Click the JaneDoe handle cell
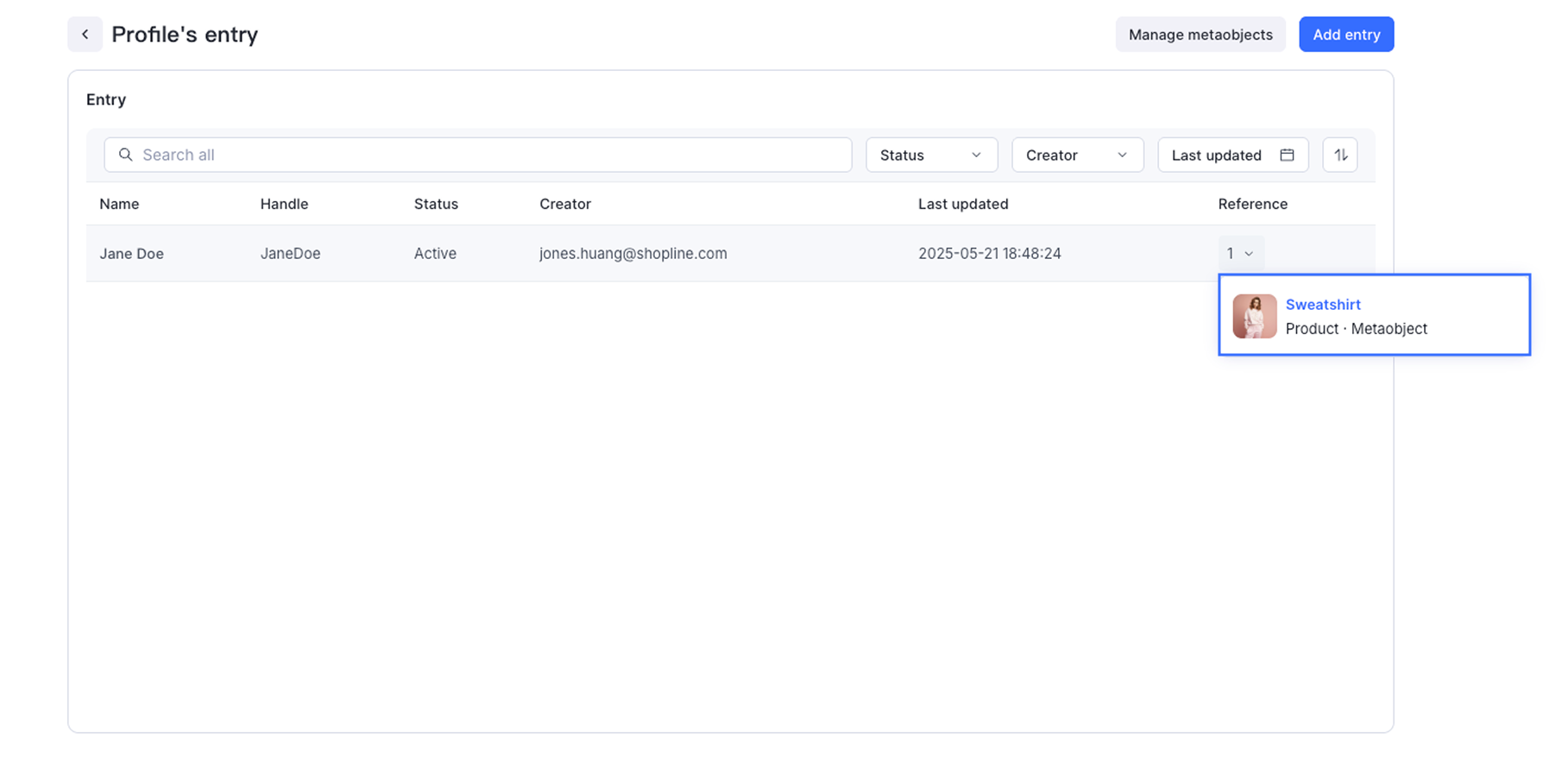Image resolution: width=1568 pixels, height=783 pixels. (291, 254)
